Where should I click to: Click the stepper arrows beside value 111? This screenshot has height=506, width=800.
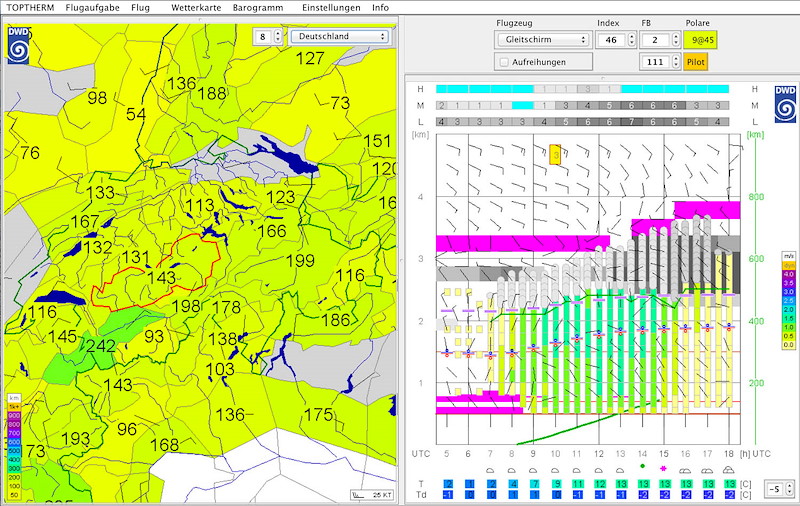pyautogui.click(x=676, y=62)
